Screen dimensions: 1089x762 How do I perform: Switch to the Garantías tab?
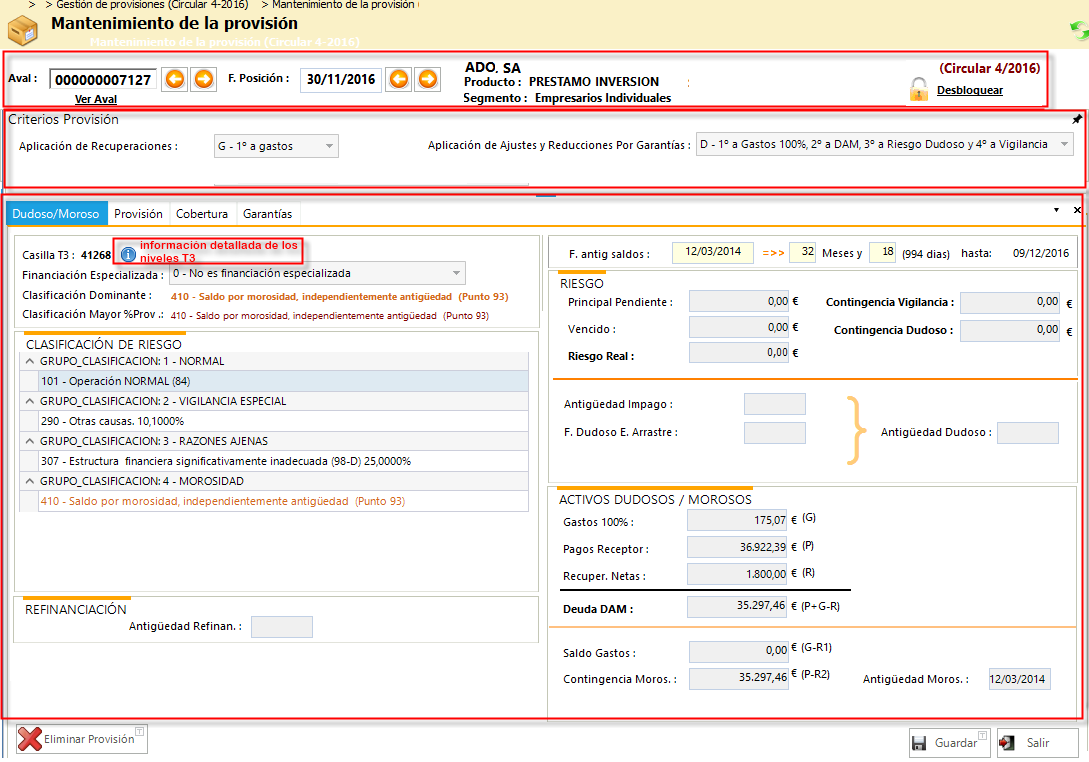(267, 213)
